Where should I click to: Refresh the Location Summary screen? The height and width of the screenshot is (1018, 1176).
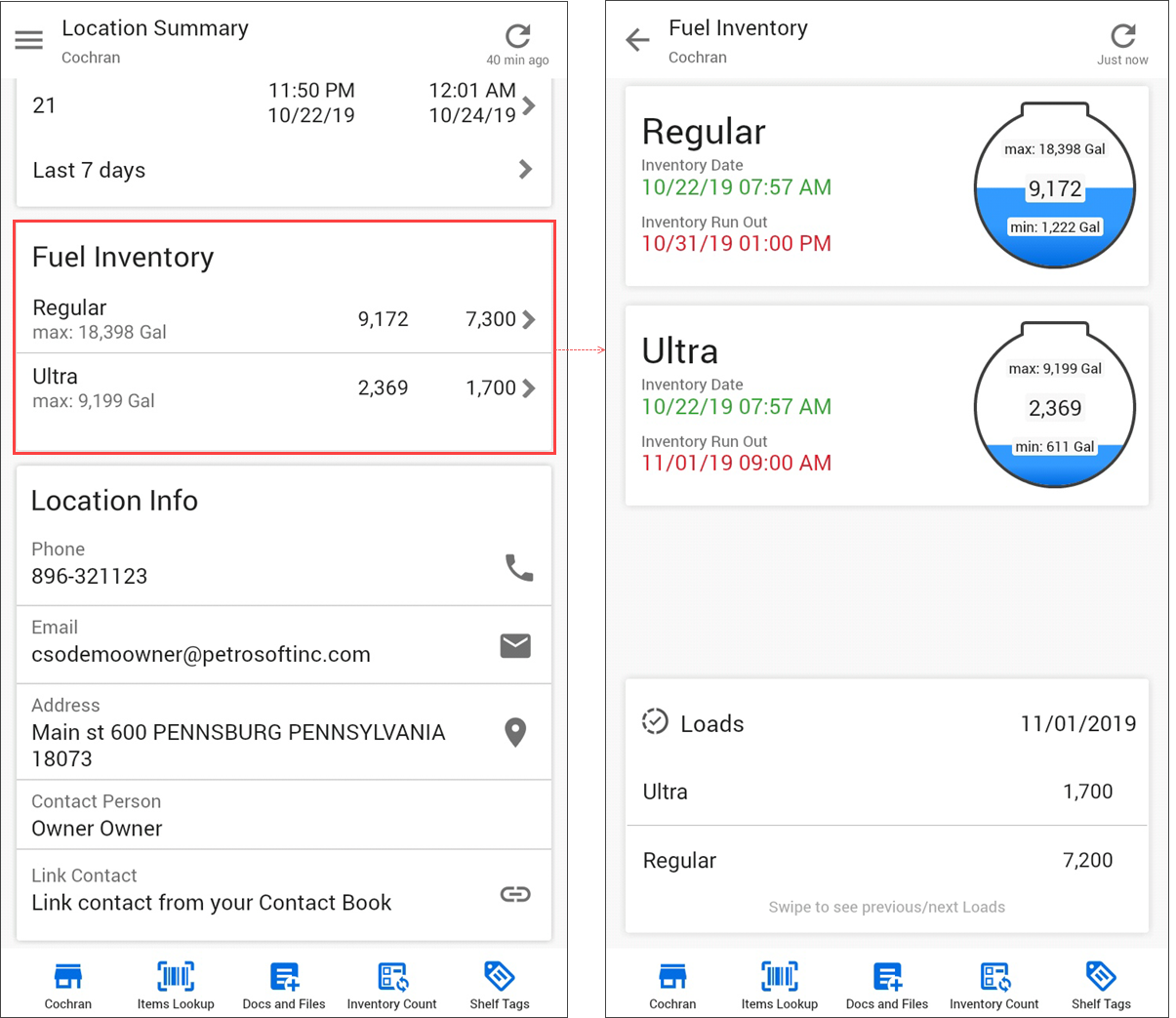(x=517, y=37)
